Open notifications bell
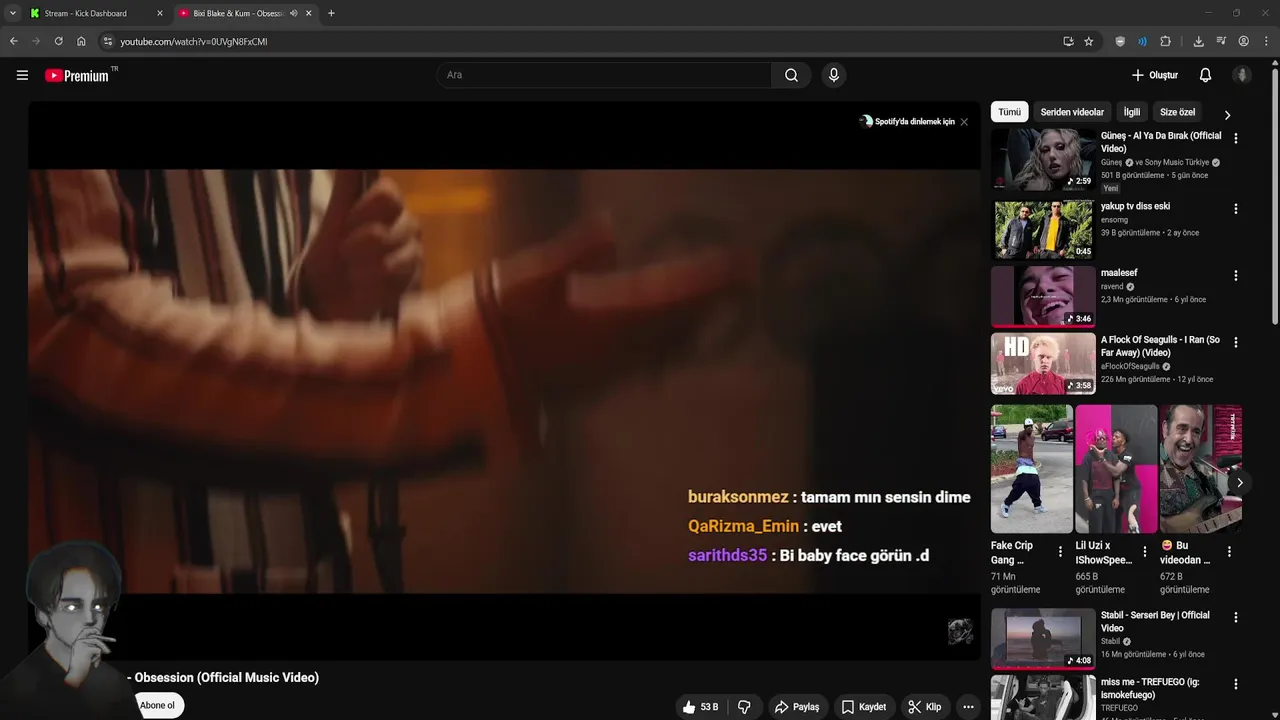Image resolution: width=1280 pixels, height=720 pixels. (1205, 75)
